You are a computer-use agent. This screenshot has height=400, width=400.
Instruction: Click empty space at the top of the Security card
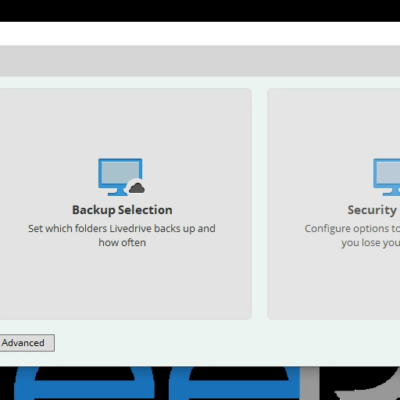click(x=333, y=120)
